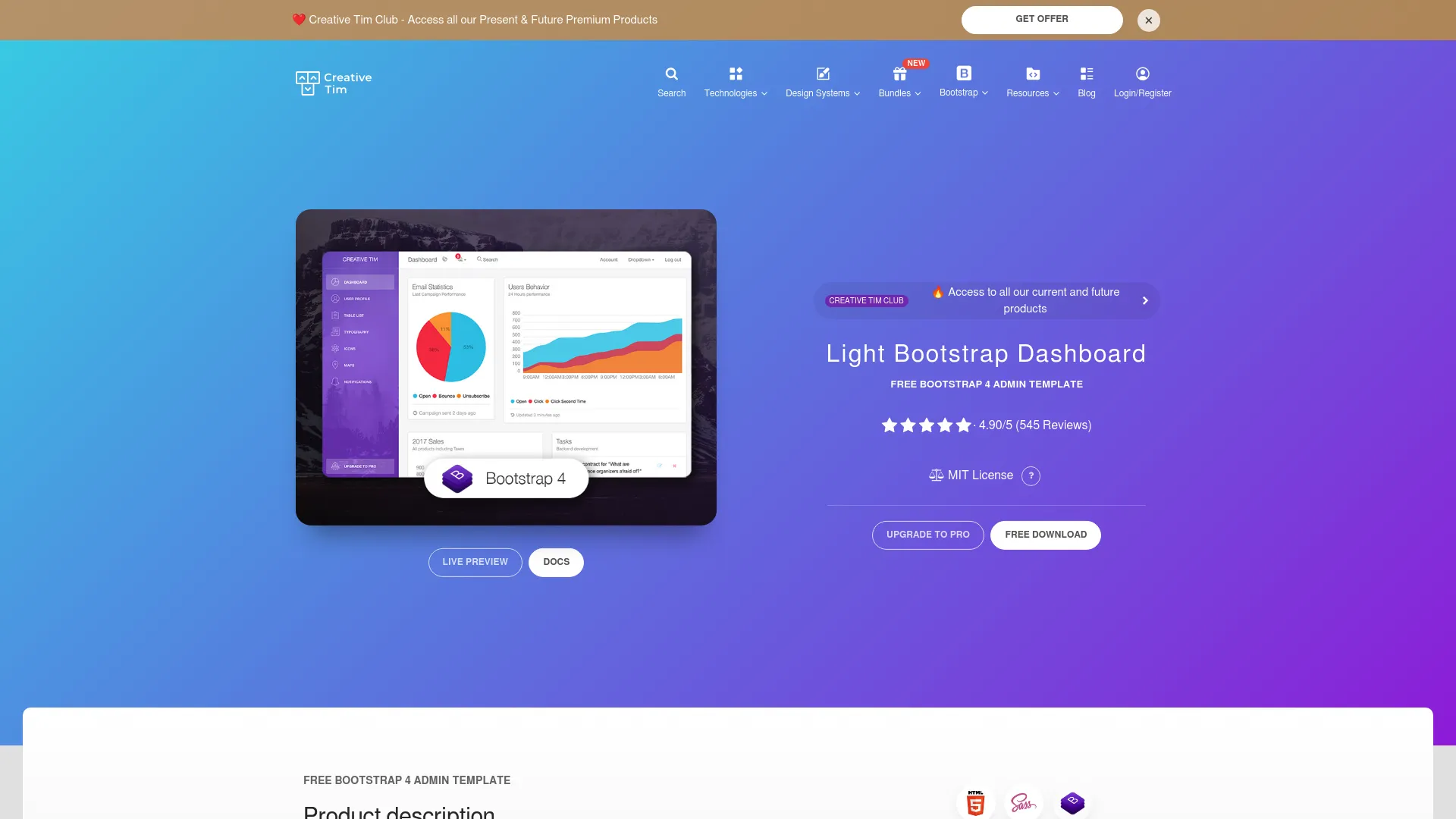Click the Technologies grid icon
The width and height of the screenshot is (1456, 819).
pyautogui.click(x=735, y=73)
